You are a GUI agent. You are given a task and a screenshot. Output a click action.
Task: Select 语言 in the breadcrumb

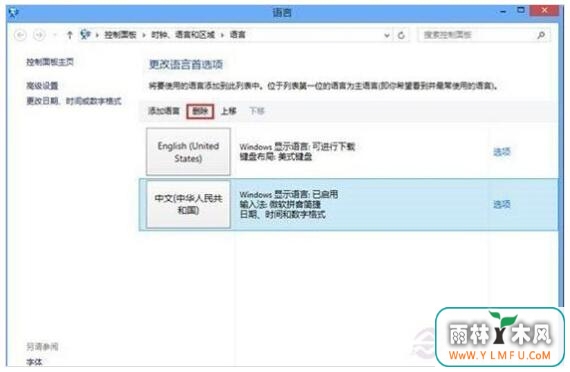(237, 35)
